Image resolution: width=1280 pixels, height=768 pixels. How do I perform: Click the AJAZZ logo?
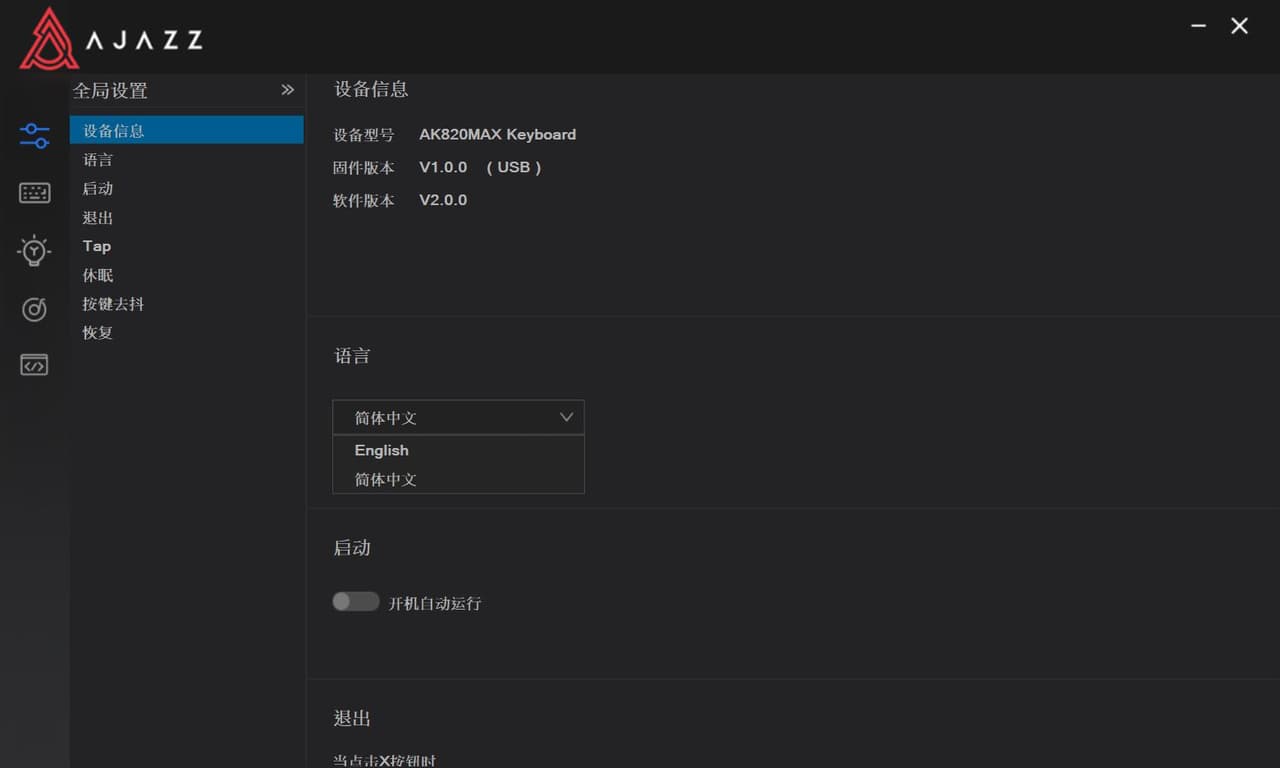(x=111, y=39)
